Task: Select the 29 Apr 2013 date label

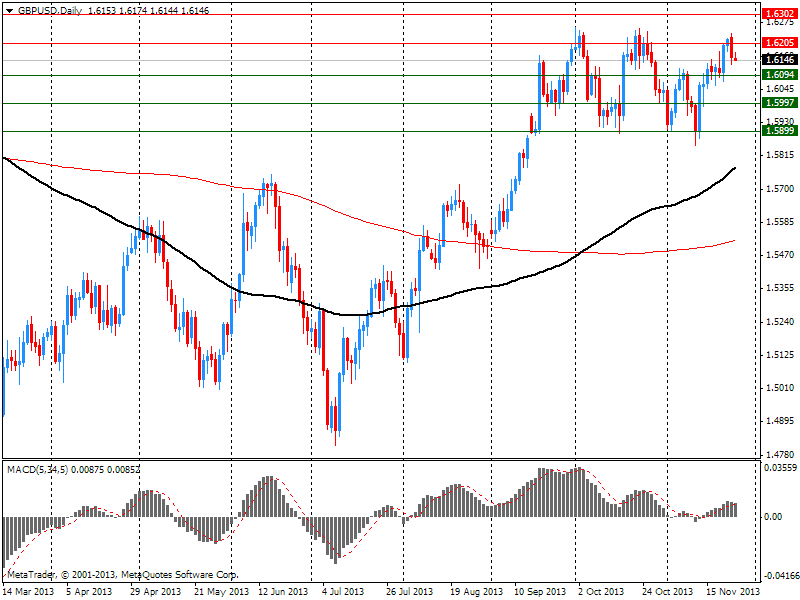Action: coord(156,591)
